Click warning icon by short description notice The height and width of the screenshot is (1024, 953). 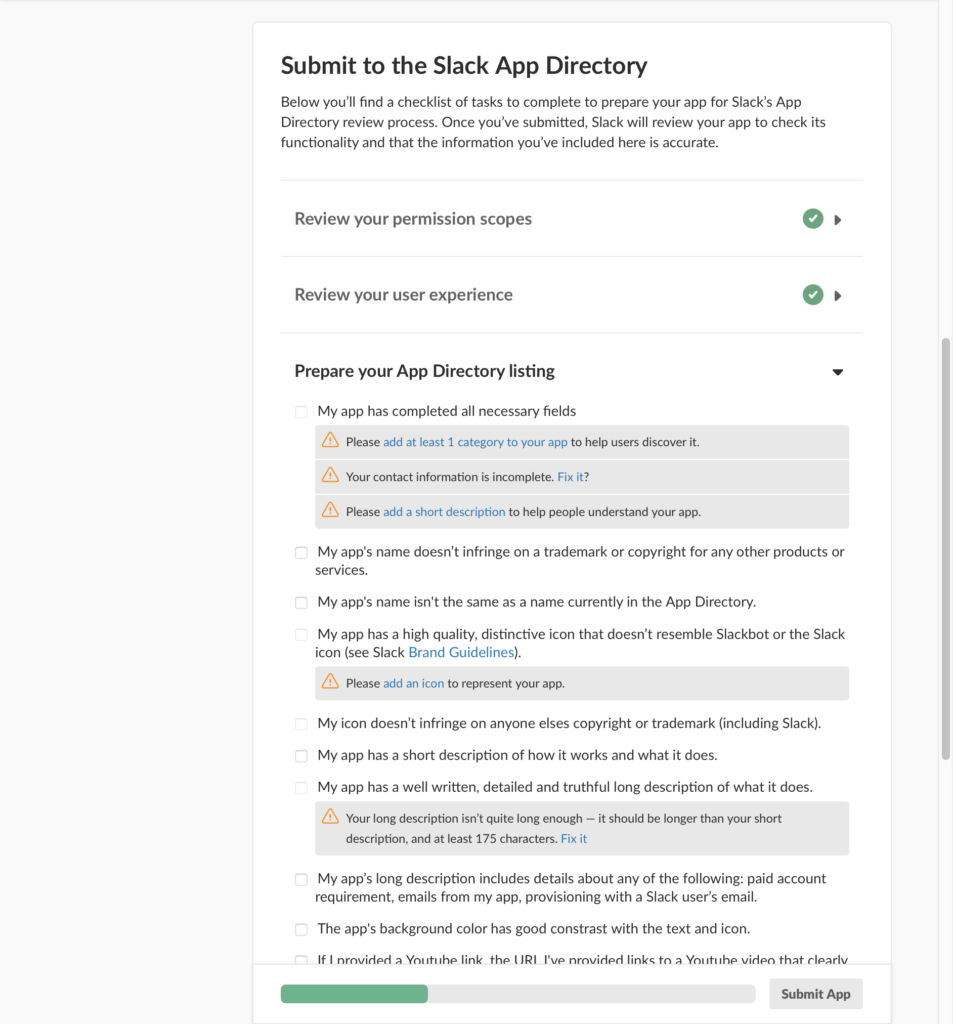(x=331, y=510)
